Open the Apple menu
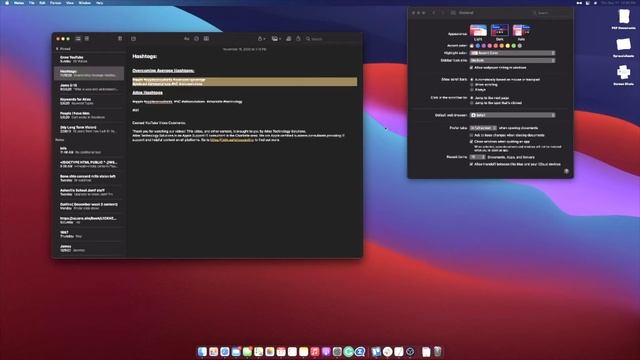The image size is (640, 360). pyautogui.click(x=7, y=3)
